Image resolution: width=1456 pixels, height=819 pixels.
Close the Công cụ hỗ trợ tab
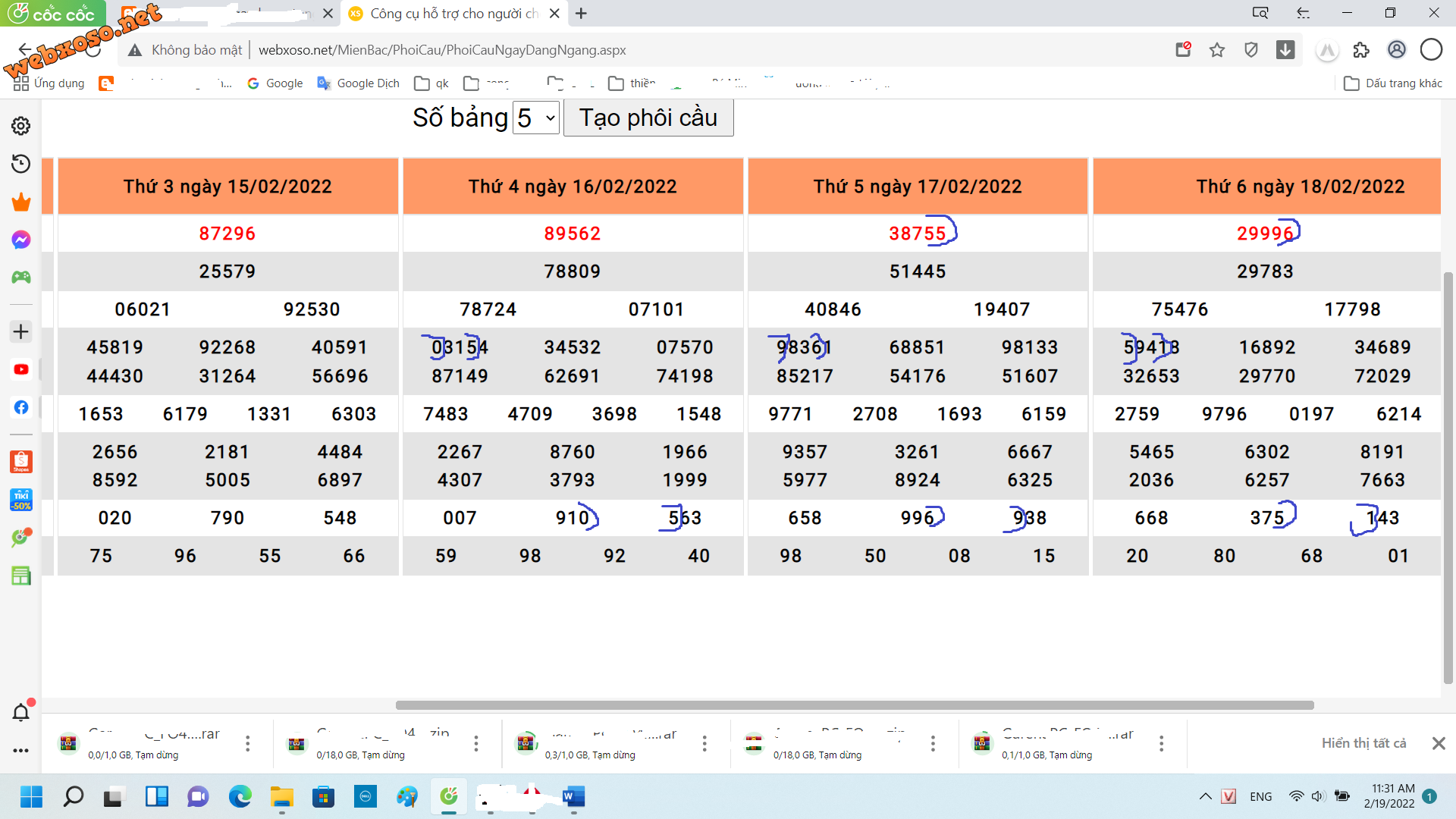point(554,14)
